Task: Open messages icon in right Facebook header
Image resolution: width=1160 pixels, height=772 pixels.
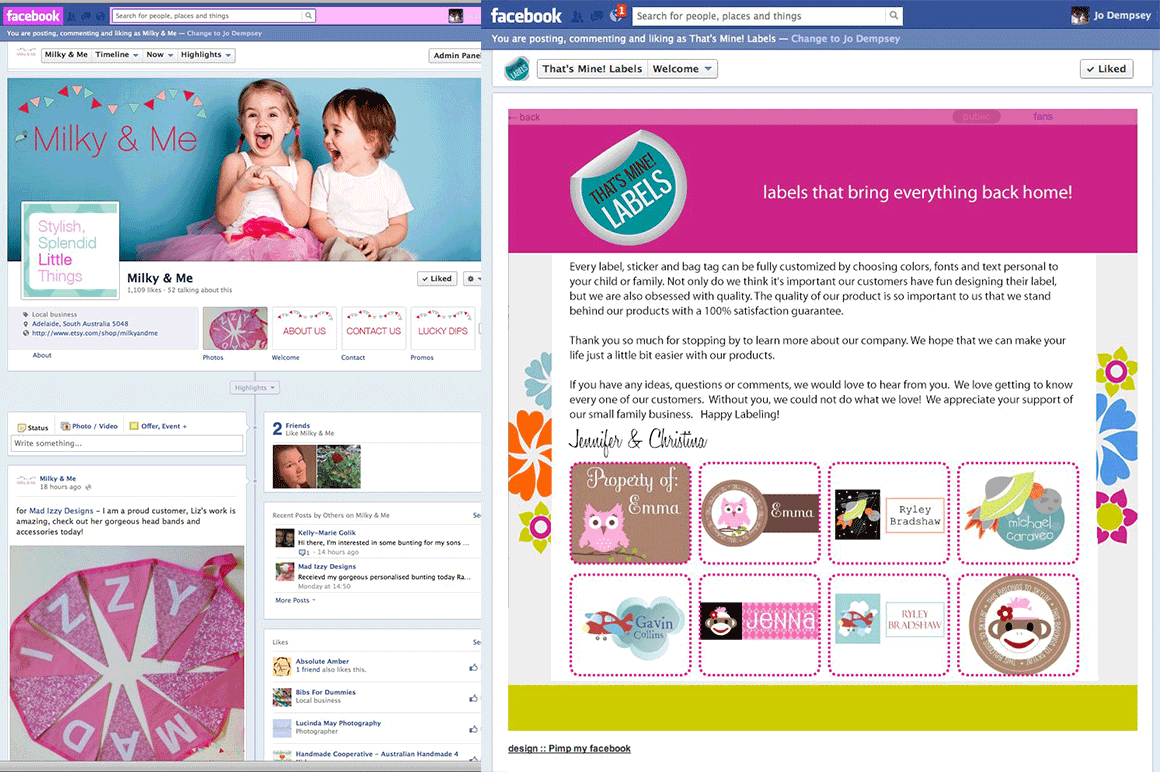Action: pos(597,16)
